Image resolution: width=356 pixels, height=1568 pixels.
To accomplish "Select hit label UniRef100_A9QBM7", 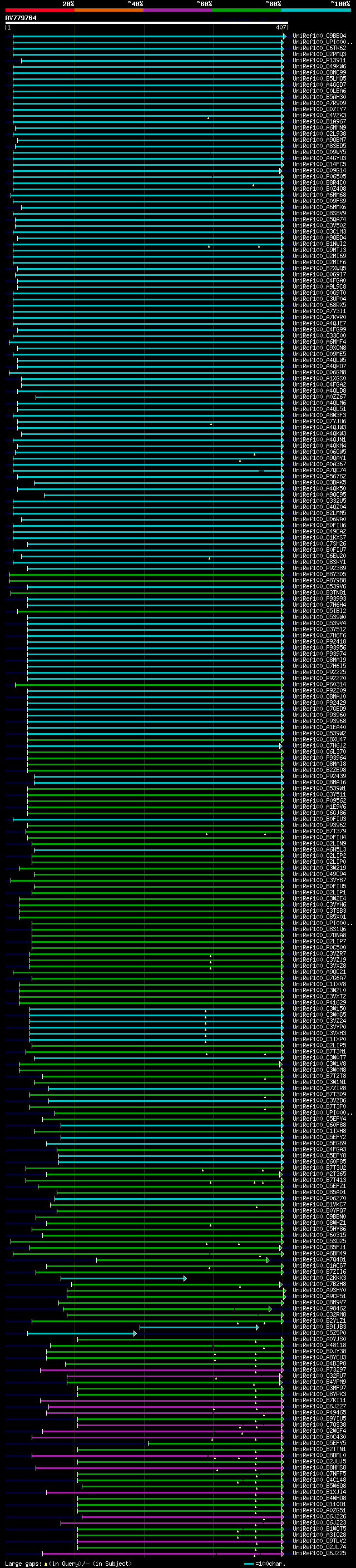I will (319, 140).
